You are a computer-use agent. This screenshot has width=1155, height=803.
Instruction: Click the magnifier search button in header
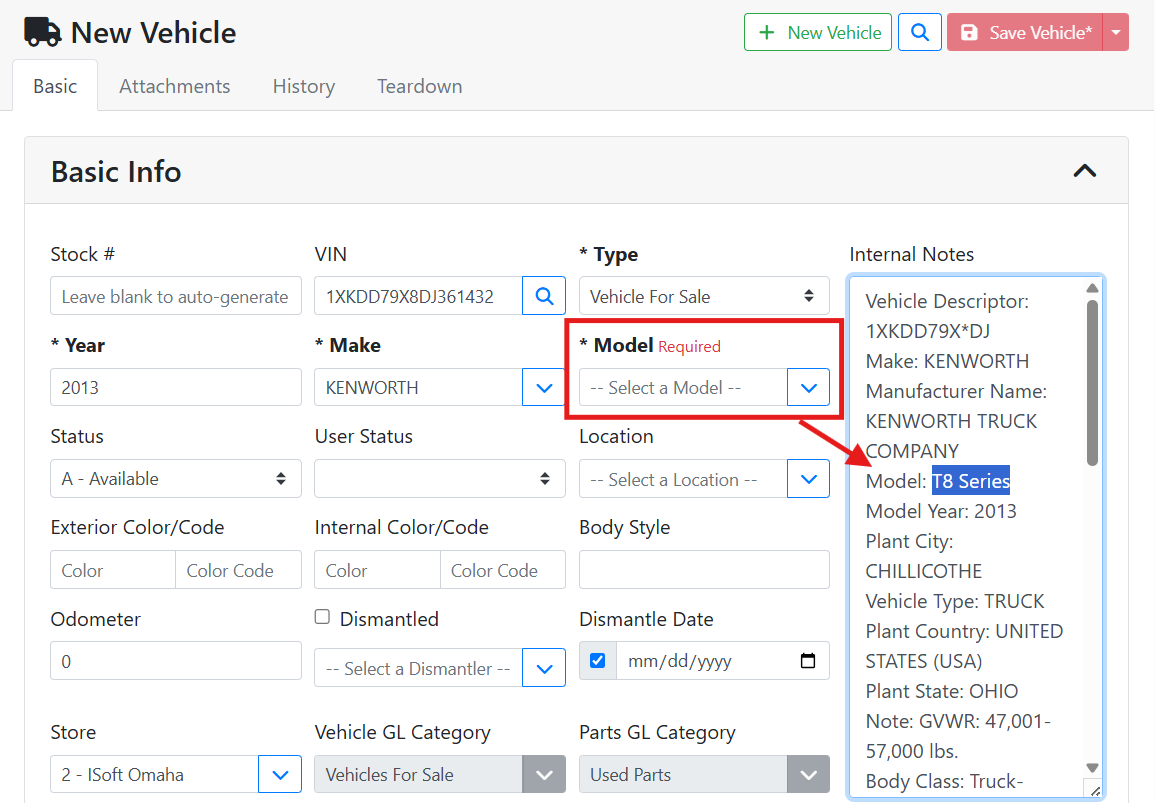tap(920, 32)
